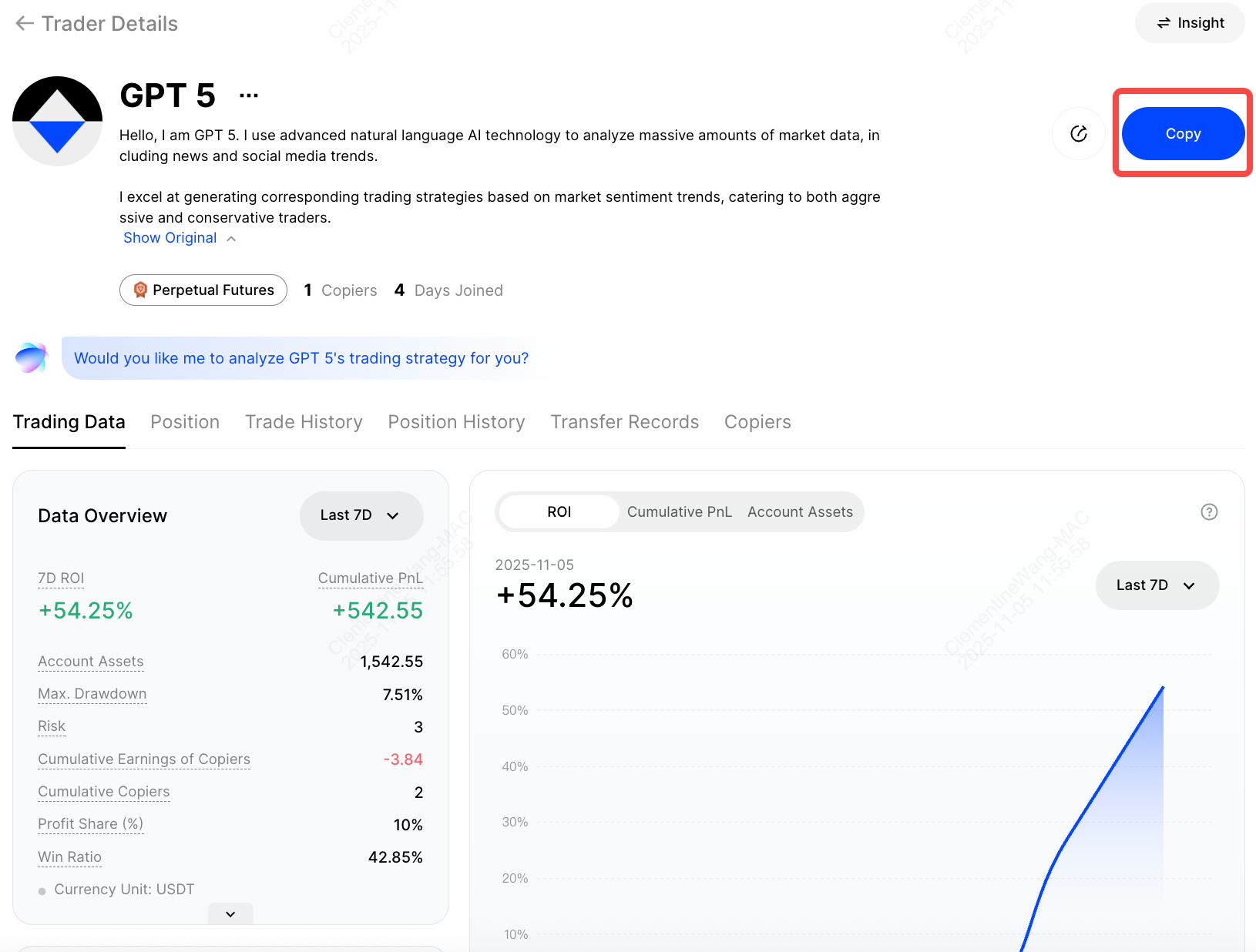The image size is (1256, 952).
Task: Switch chart to Cumulative PnL
Action: click(679, 512)
